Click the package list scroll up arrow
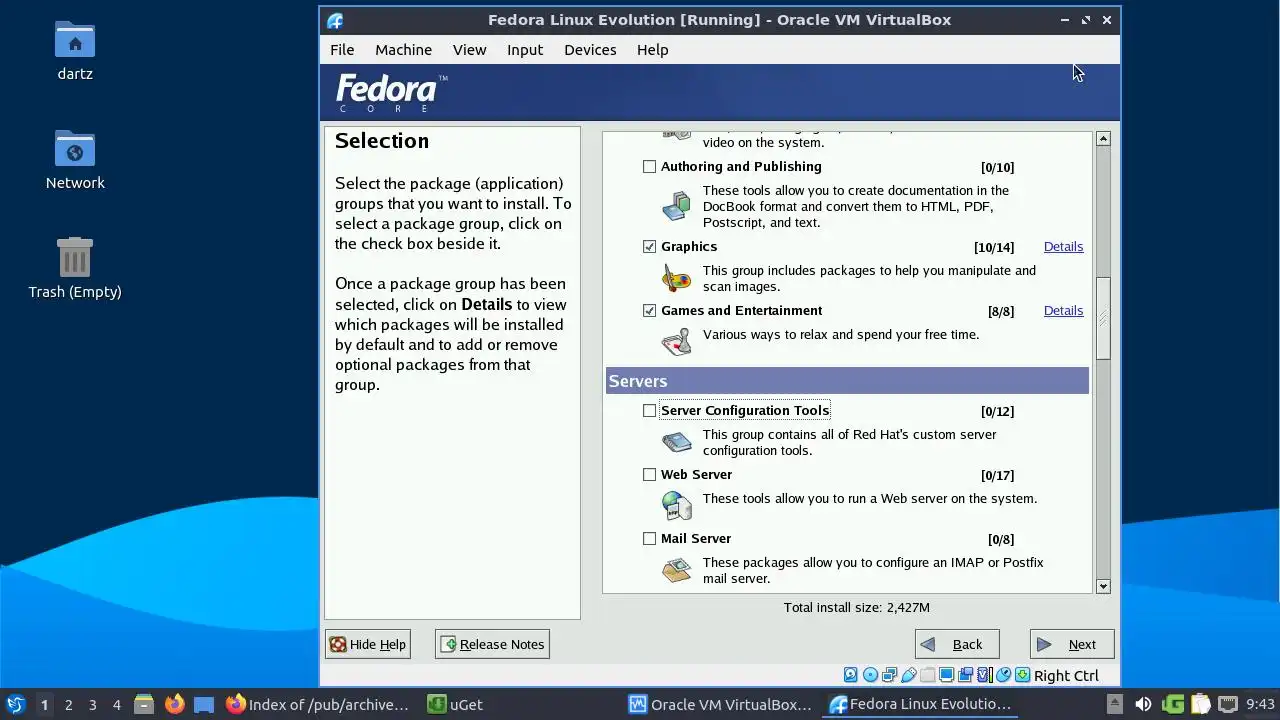The height and width of the screenshot is (720, 1280). pyautogui.click(x=1103, y=138)
